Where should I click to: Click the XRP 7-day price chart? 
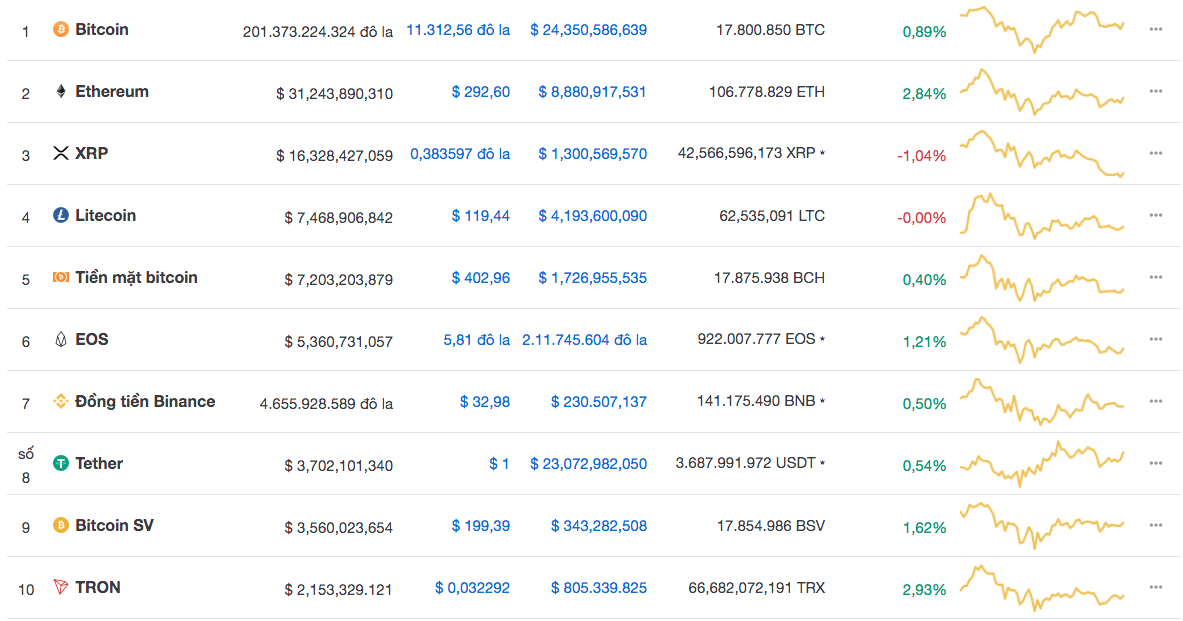pos(1041,154)
